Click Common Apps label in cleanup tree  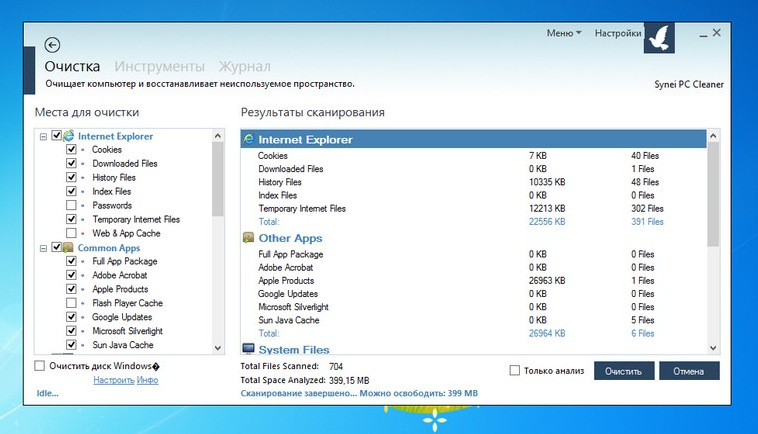109,248
